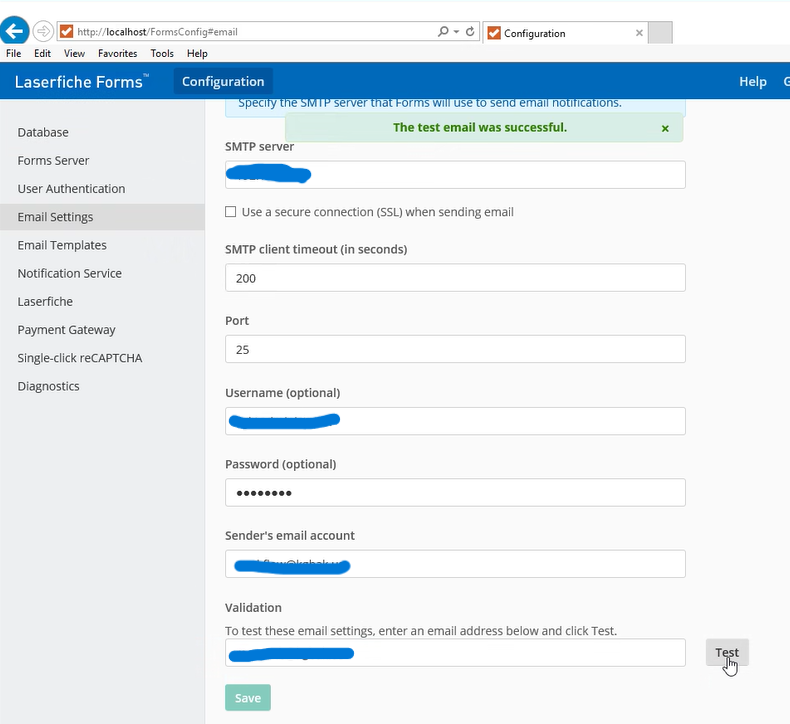Dismiss the test email successful notification
Image resolution: width=790 pixels, height=724 pixels.
coord(665,128)
